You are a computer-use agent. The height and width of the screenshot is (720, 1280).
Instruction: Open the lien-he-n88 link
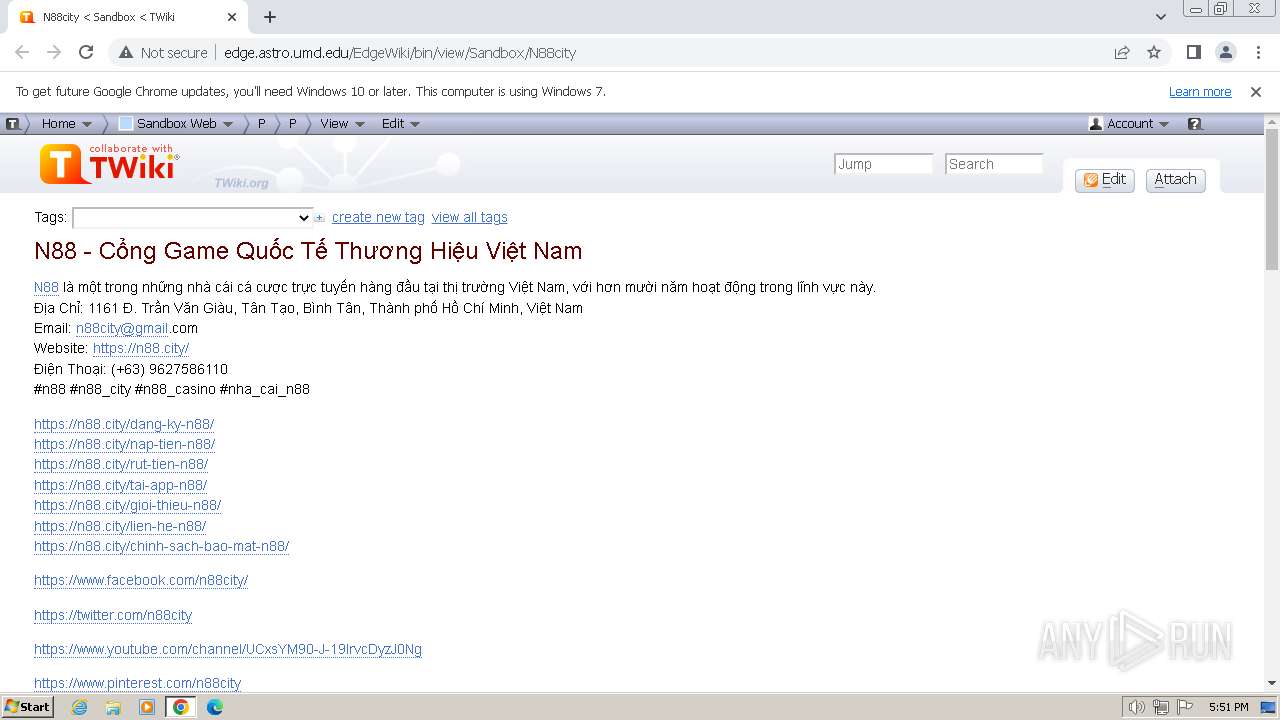[120, 526]
